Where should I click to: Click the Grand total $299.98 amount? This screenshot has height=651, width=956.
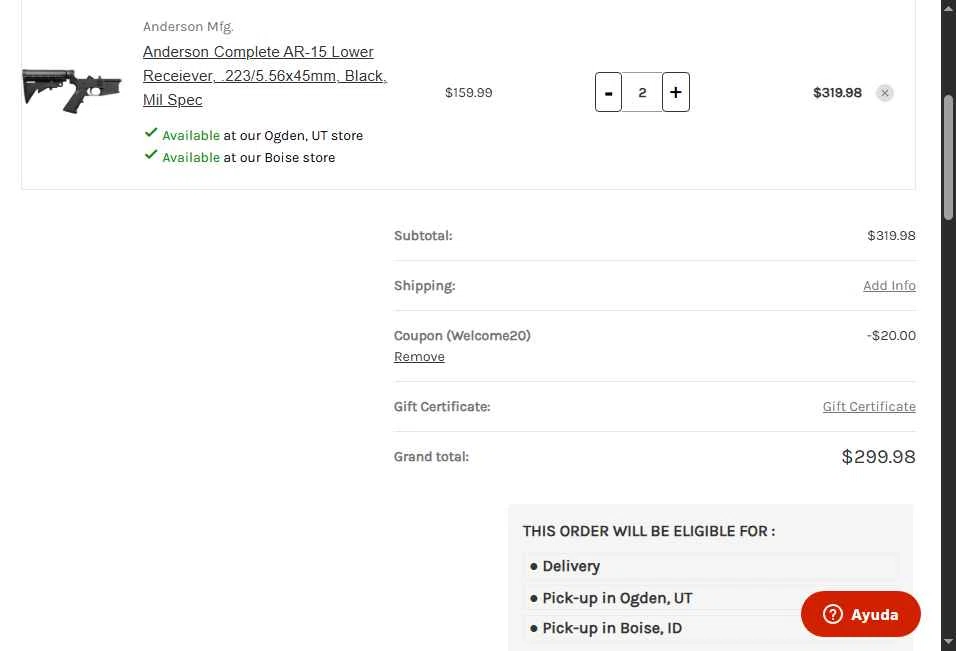878,457
